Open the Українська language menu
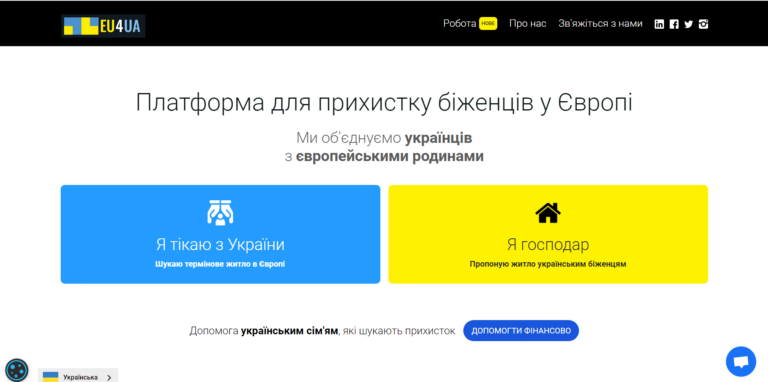This screenshot has height=382, width=768. [x=78, y=376]
